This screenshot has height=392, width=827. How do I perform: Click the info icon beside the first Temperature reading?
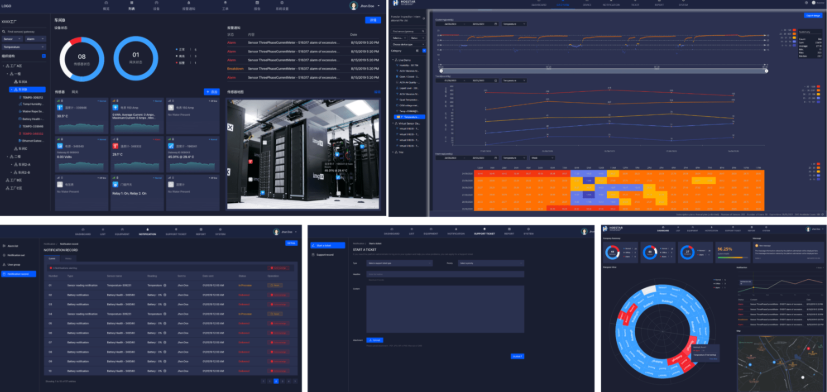[165, 285]
